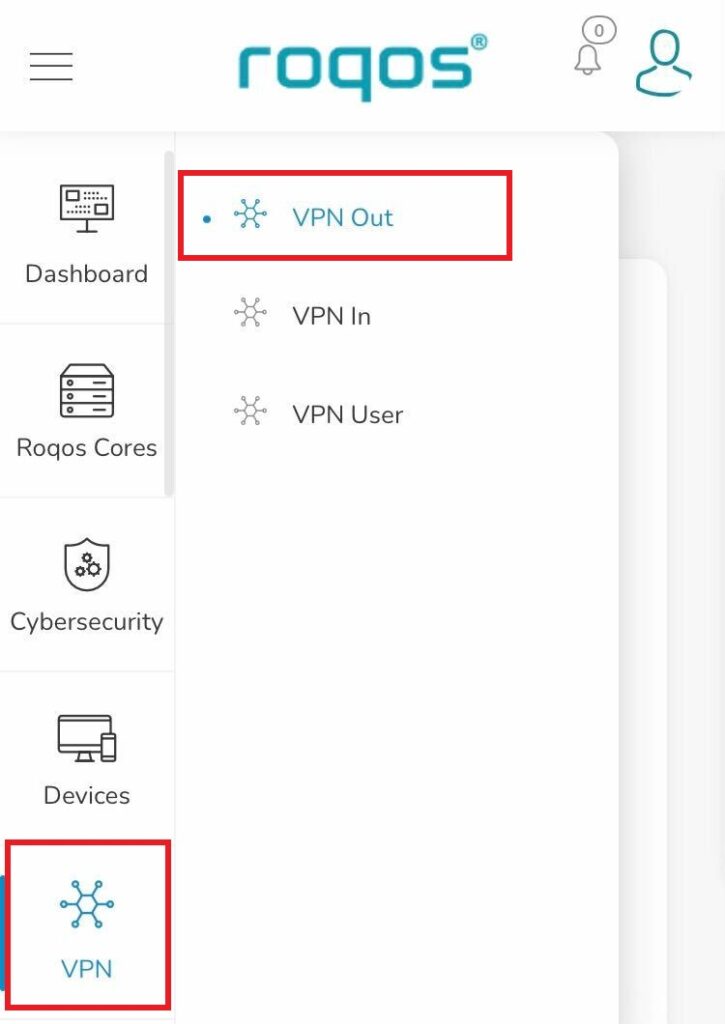Open the VPN In submenu item

[332, 316]
